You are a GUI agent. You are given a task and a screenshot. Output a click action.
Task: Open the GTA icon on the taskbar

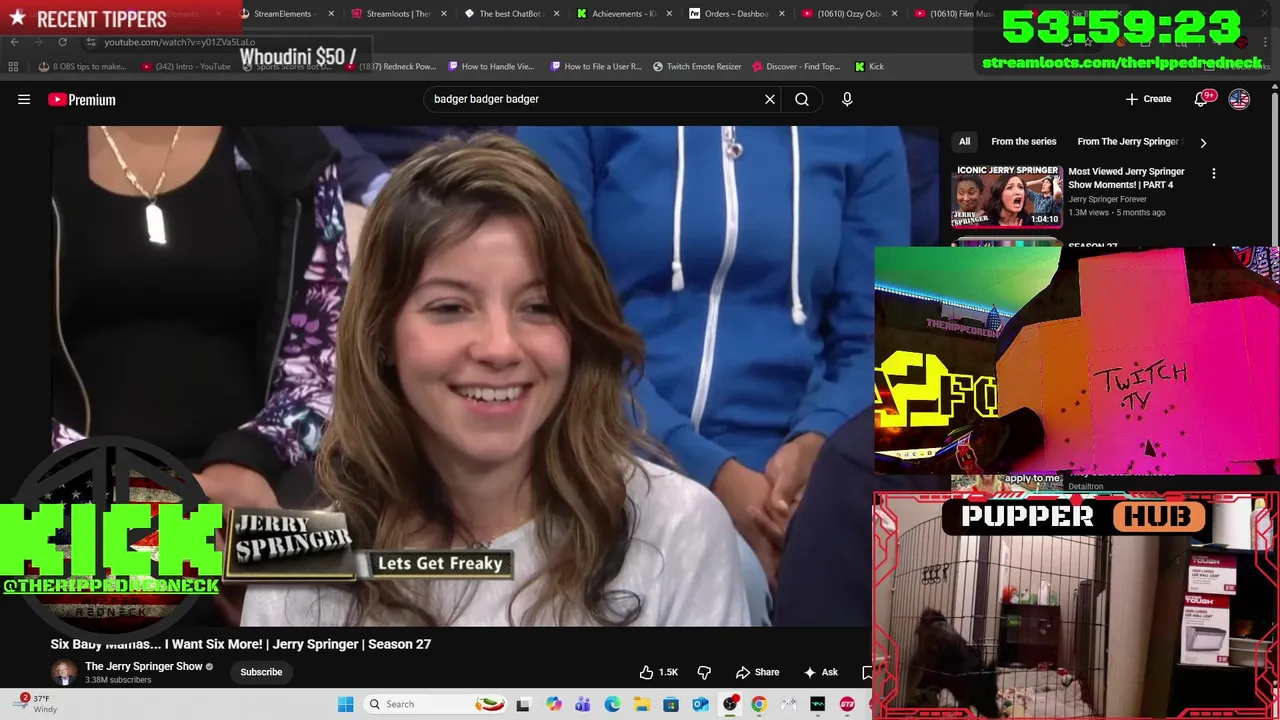[x=847, y=704]
